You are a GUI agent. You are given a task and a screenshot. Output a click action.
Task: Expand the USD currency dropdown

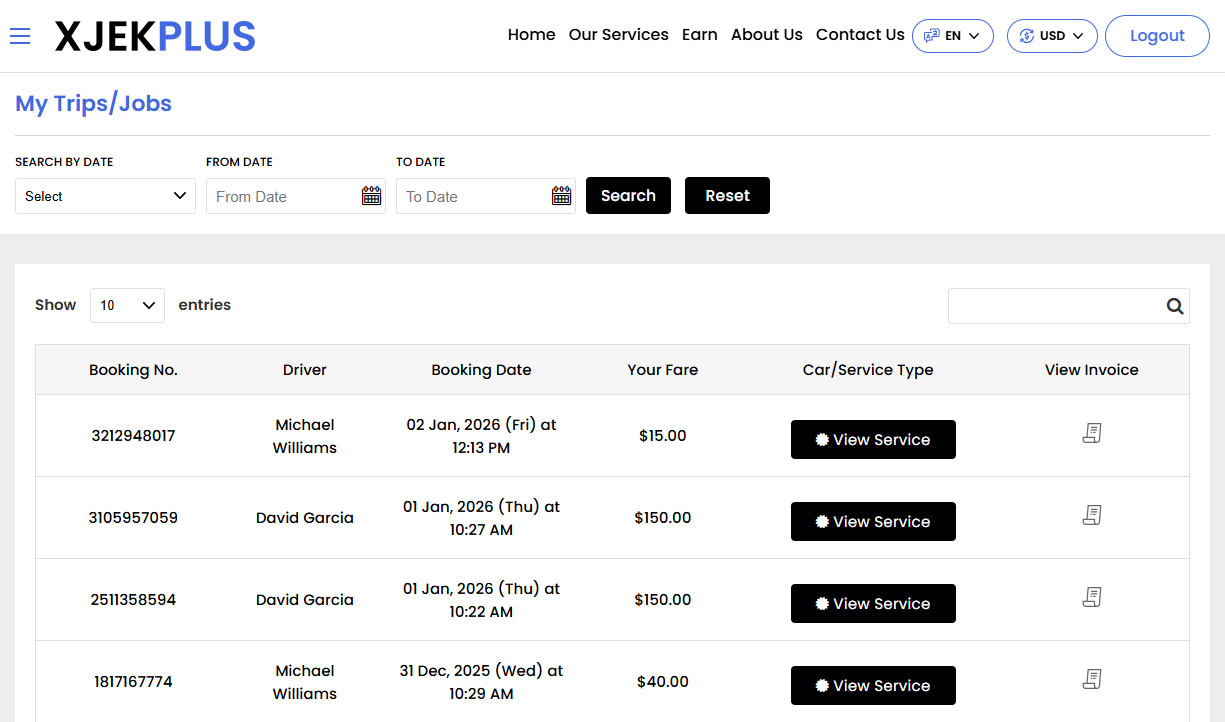pyautogui.click(x=1051, y=36)
